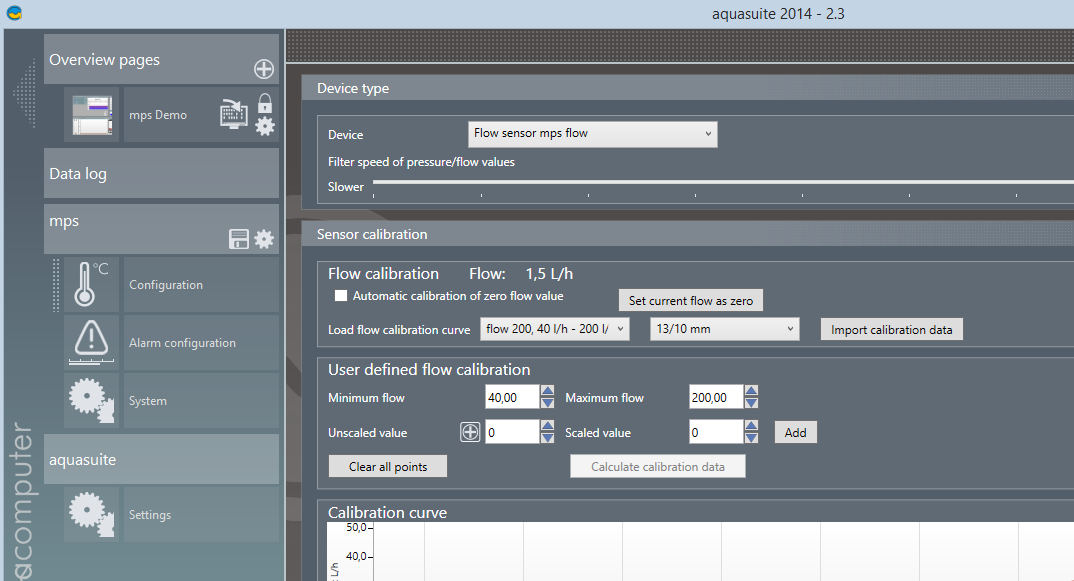1074x581 pixels.
Task: Decrease the Minimum flow value
Action: 547,403
